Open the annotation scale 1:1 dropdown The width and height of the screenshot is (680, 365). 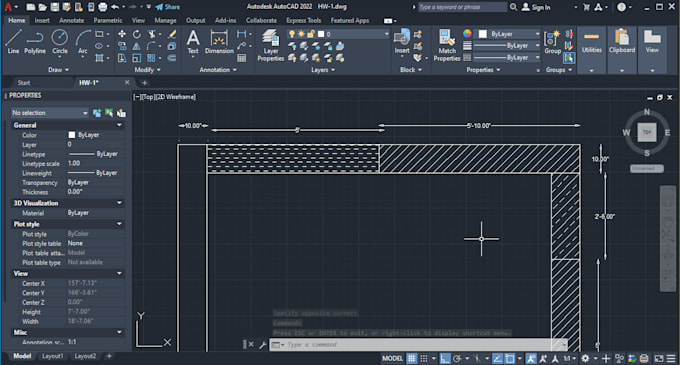[x=570, y=358]
